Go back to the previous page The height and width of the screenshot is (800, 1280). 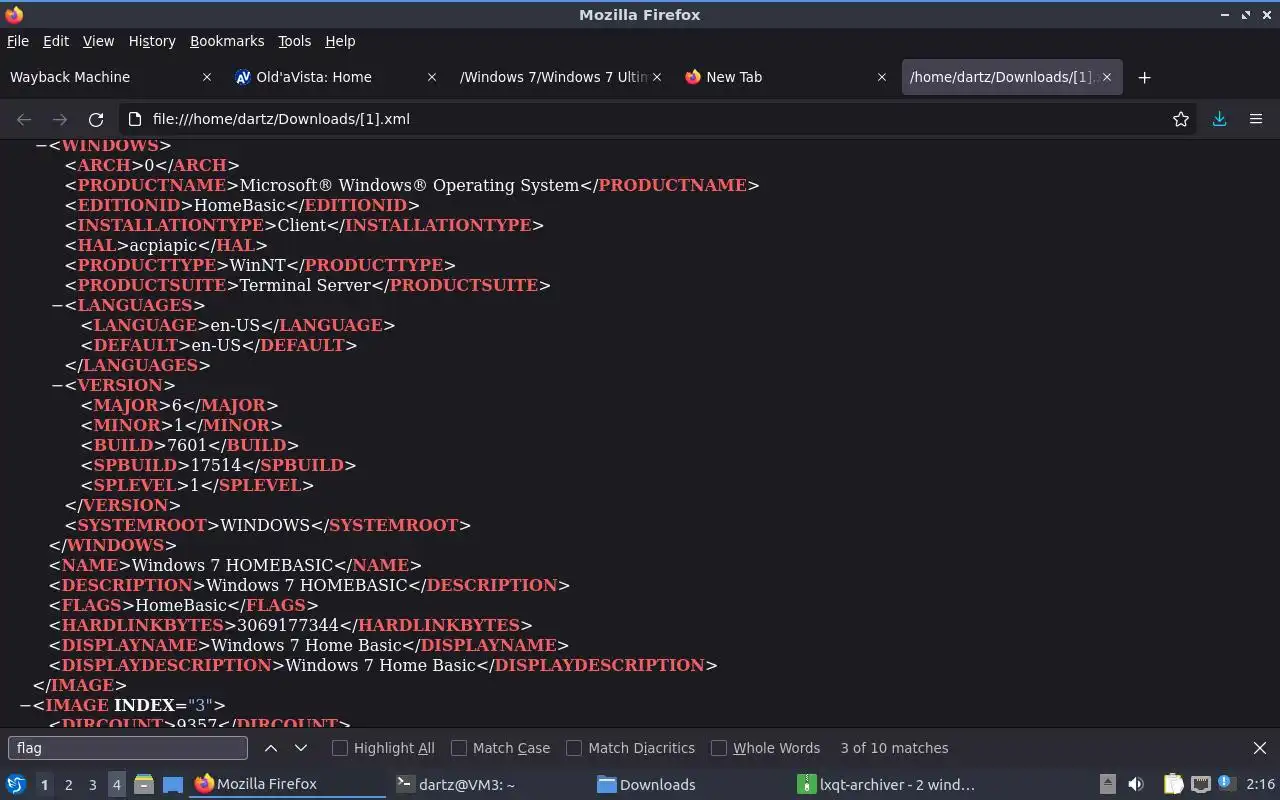click(x=24, y=119)
